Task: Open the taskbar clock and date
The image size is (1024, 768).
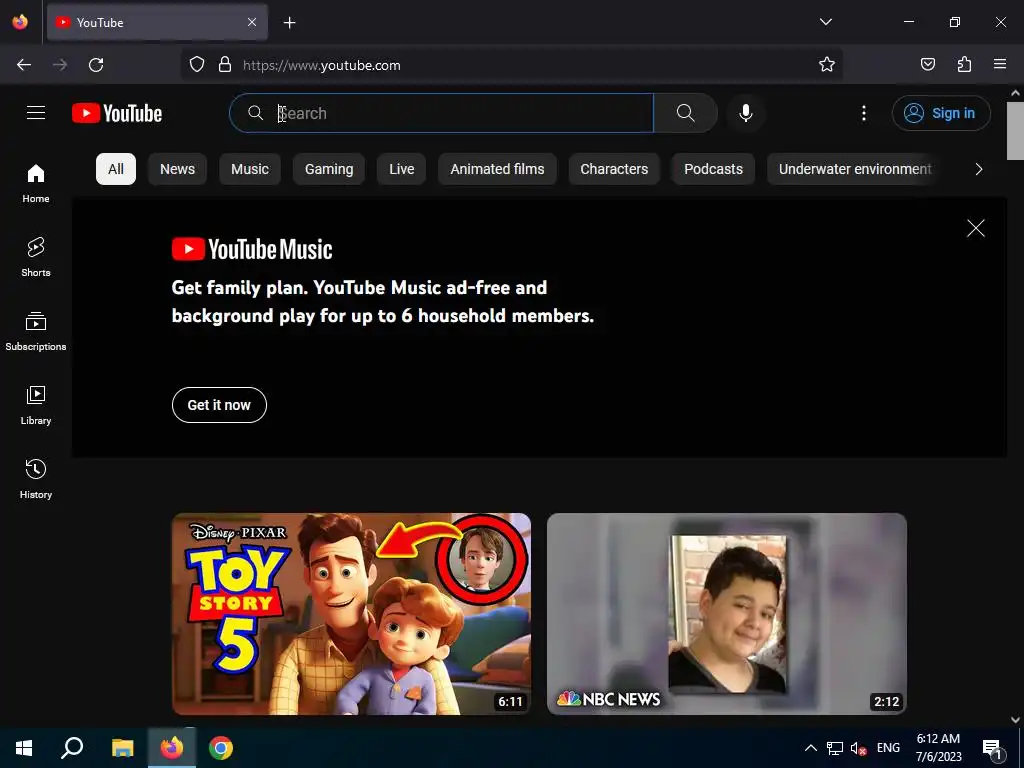Action: [x=938, y=748]
